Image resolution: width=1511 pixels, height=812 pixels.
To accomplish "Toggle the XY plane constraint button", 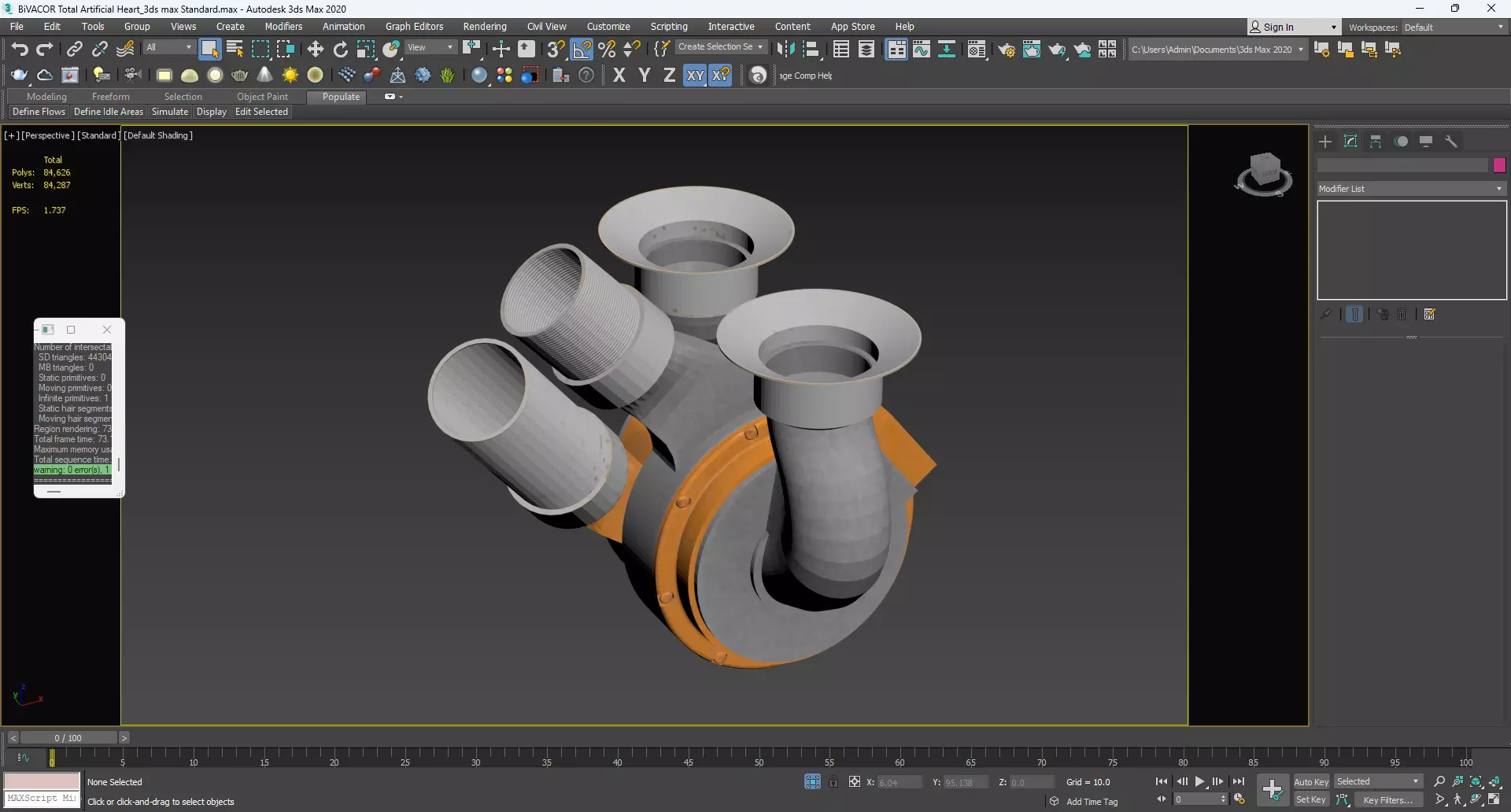I will (x=695, y=76).
